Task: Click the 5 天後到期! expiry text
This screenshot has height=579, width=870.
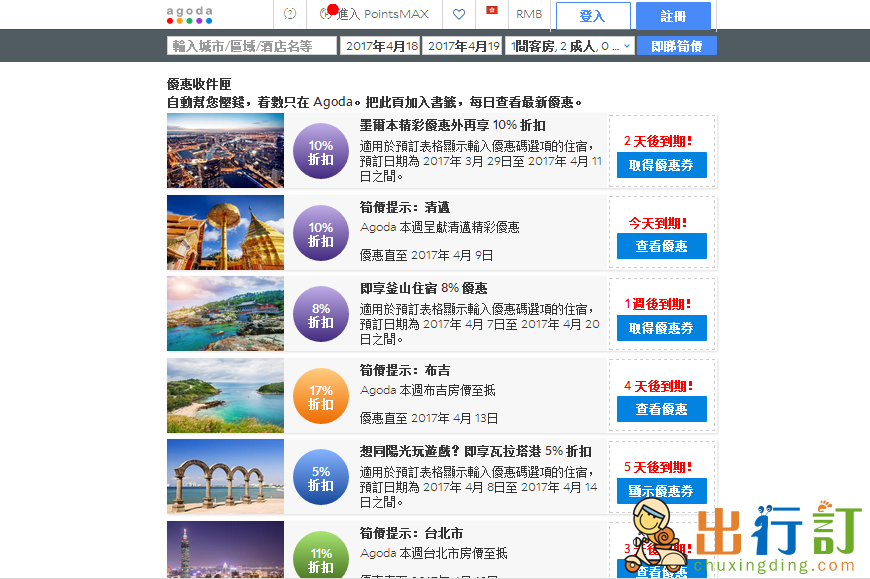Action: (658, 468)
